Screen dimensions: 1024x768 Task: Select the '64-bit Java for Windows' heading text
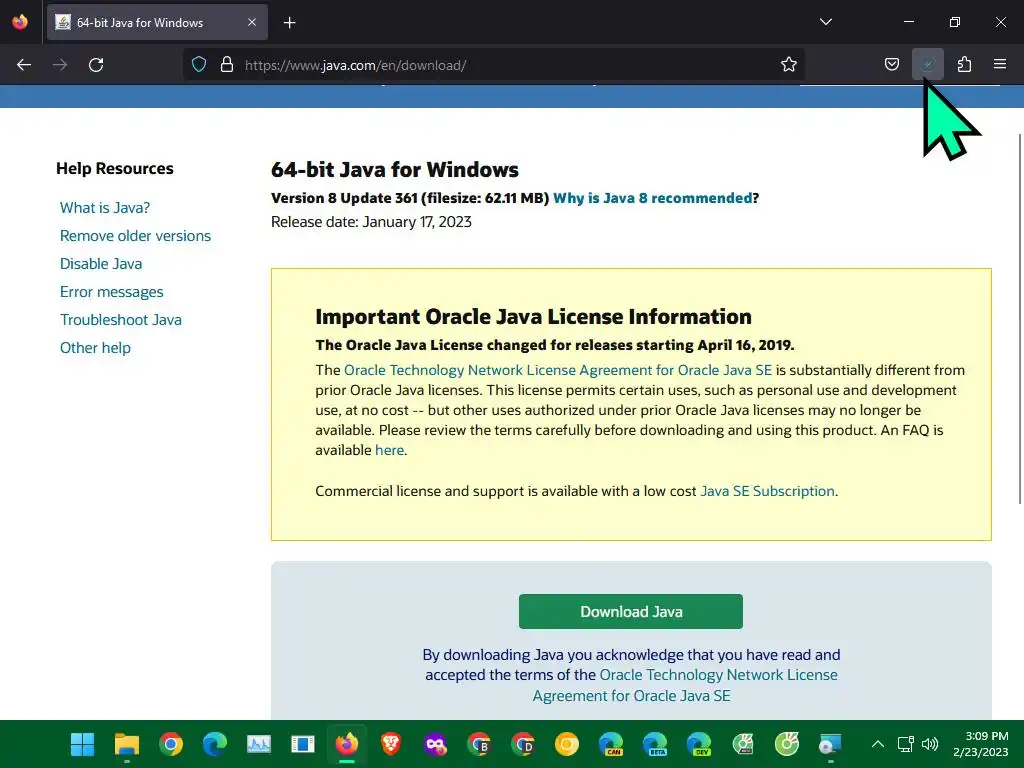394,170
